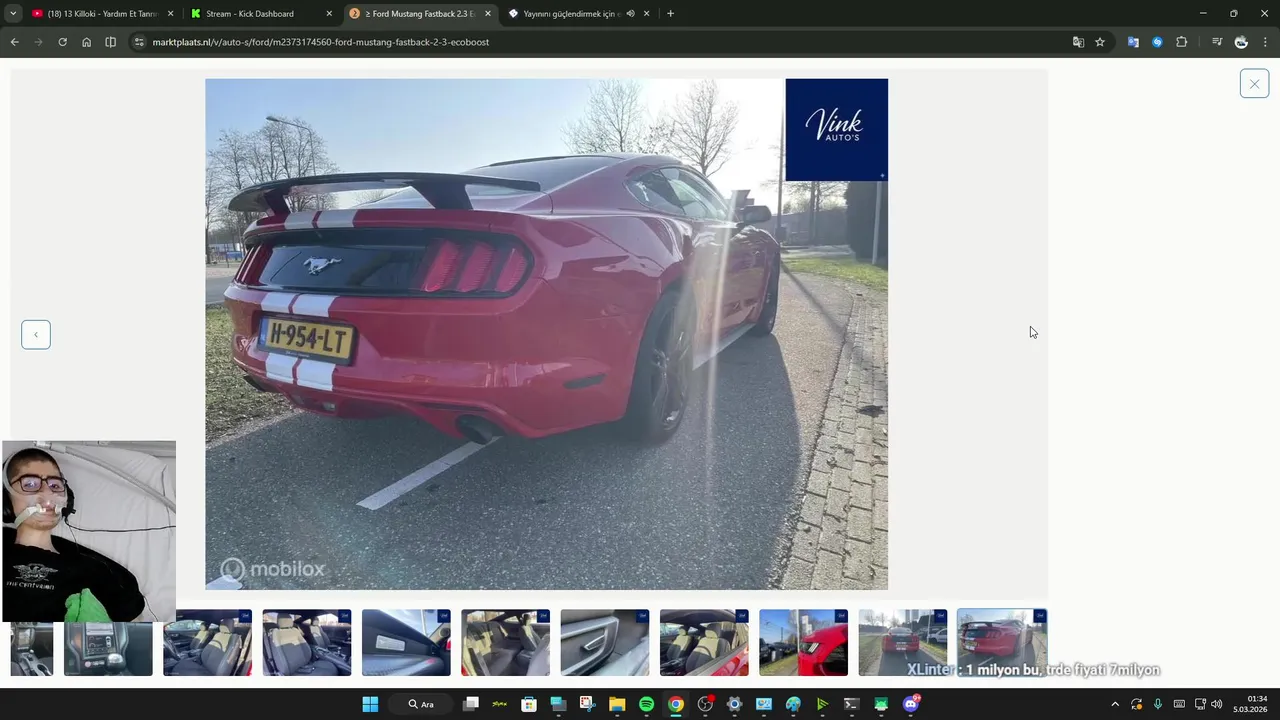Show hidden system tray icons
The height and width of the screenshot is (720, 1280).
point(1115,704)
